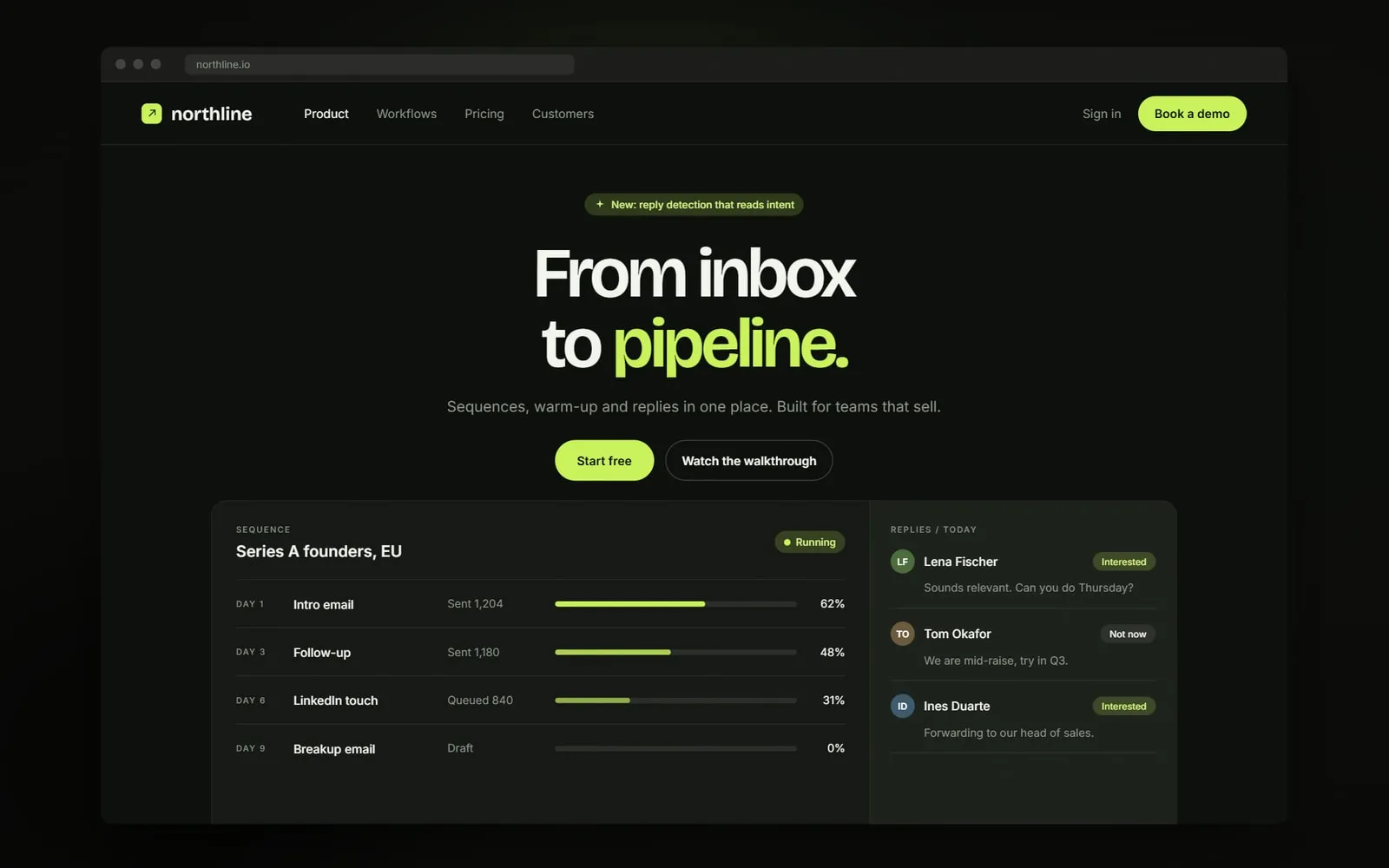1389x868 pixels.
Task: Click the Breakup email progress bar
Action: [x=675, y=748]
